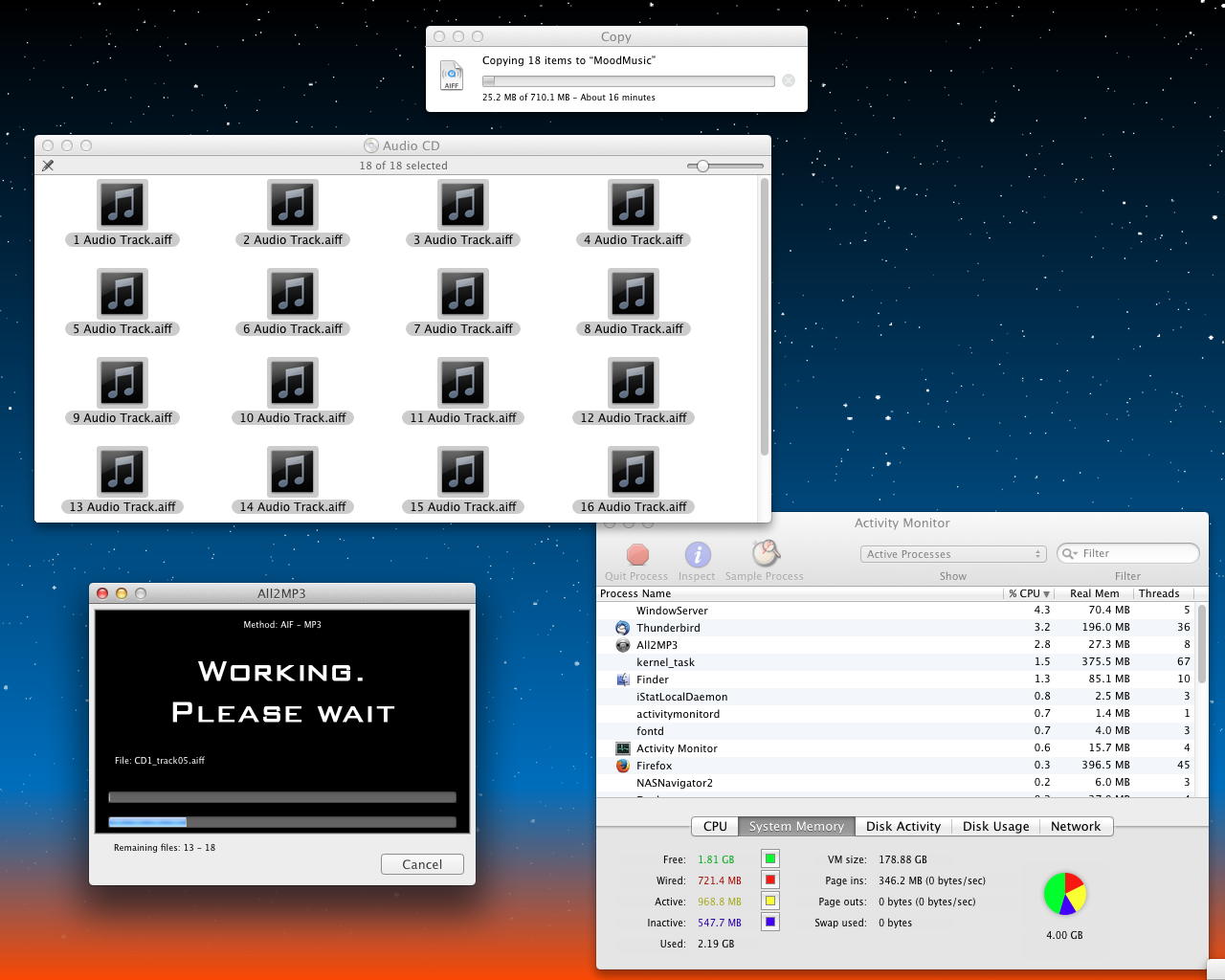Select the iStatLocalDaemon process row
Screen dimensions: 1225x980
(x=895, y=697)
